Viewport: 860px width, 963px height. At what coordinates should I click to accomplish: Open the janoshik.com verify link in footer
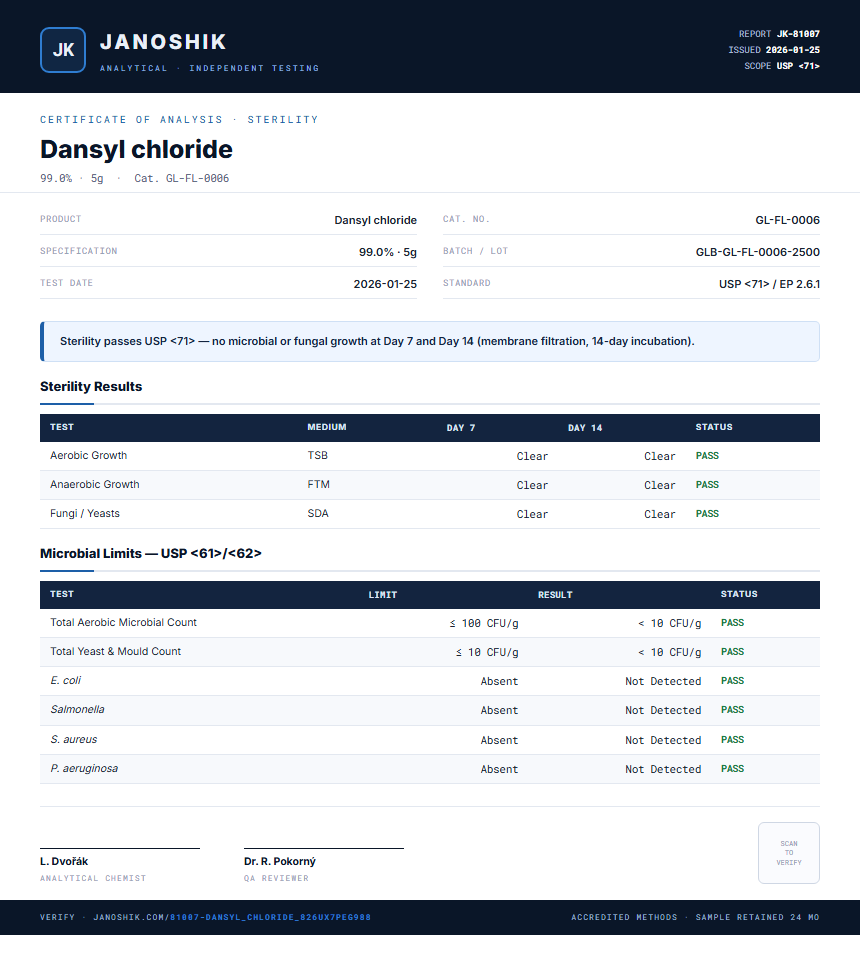pyautogui.click(x=232, y=917)
